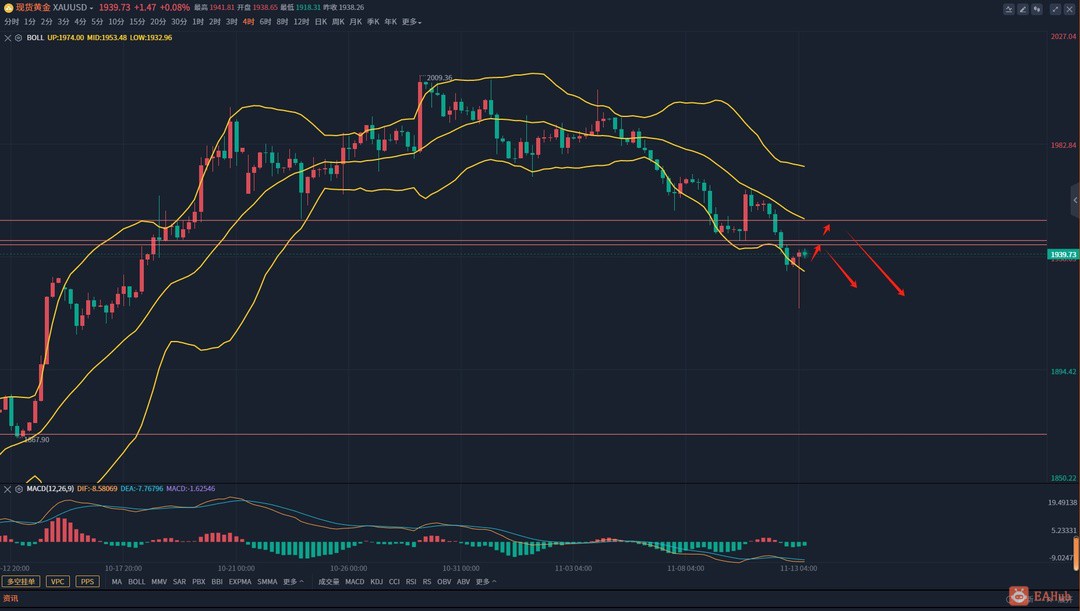Screen dimensions: 1080x611
Task: Toggle the SMMA overlay indicator
Action: tap(267, 582)
